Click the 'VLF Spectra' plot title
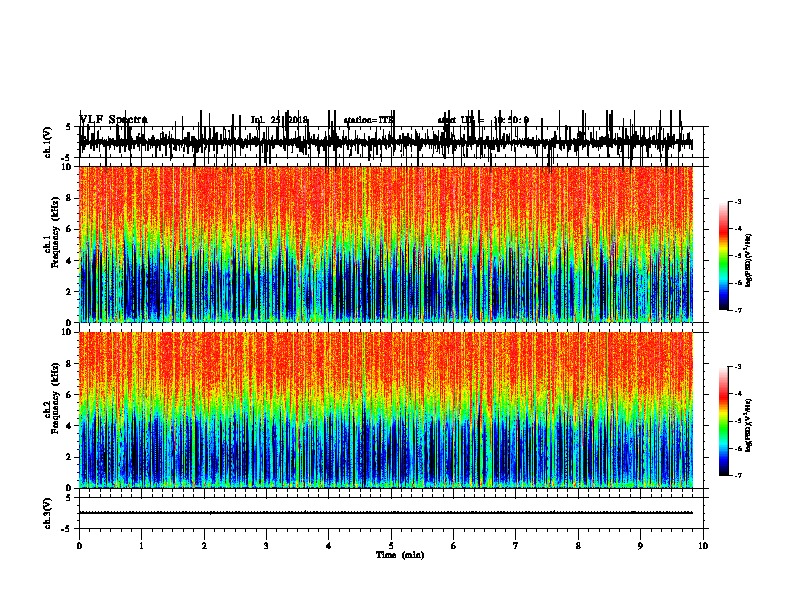 tap(114, 120)
